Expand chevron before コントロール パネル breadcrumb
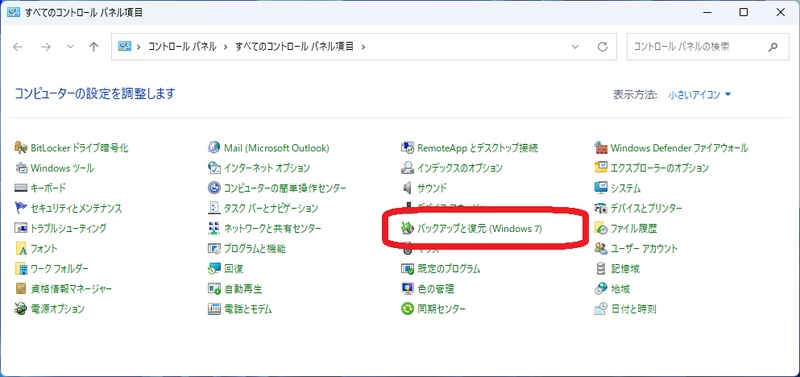The width and height of the screenshot is (800, 377). [x=139, y=47]
